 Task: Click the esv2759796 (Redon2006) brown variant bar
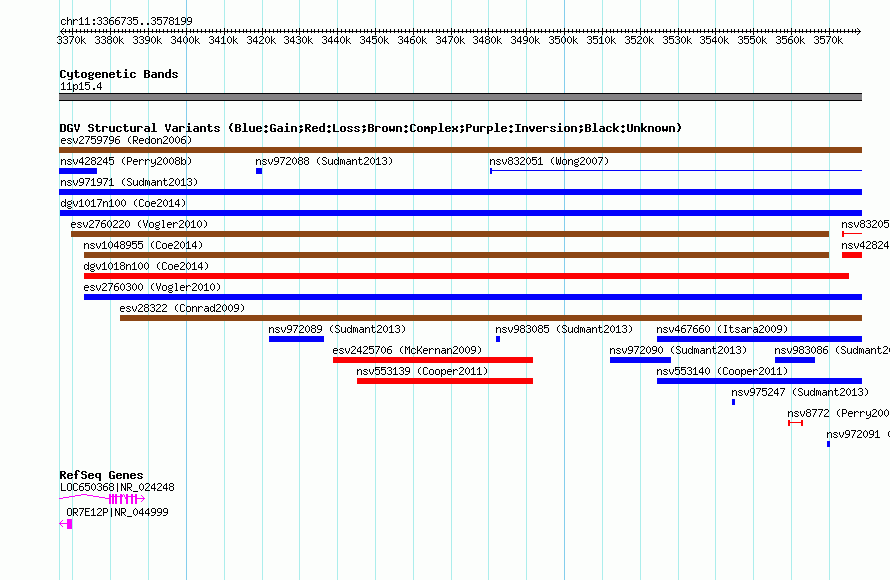[460, 150]
